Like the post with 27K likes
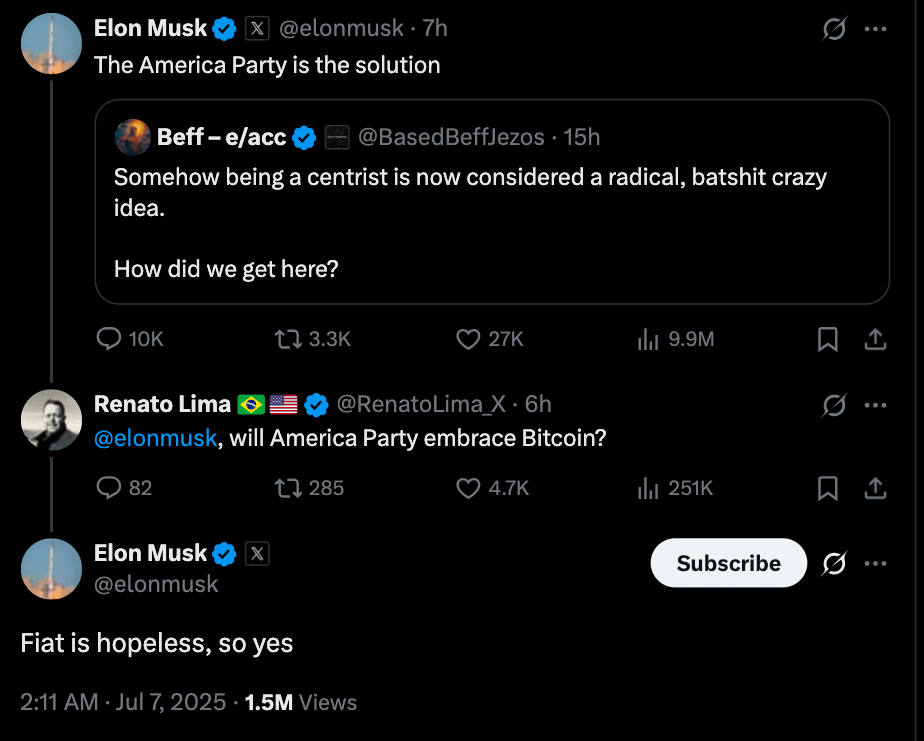This screenshot has height=741, width=924. point(468,340)
